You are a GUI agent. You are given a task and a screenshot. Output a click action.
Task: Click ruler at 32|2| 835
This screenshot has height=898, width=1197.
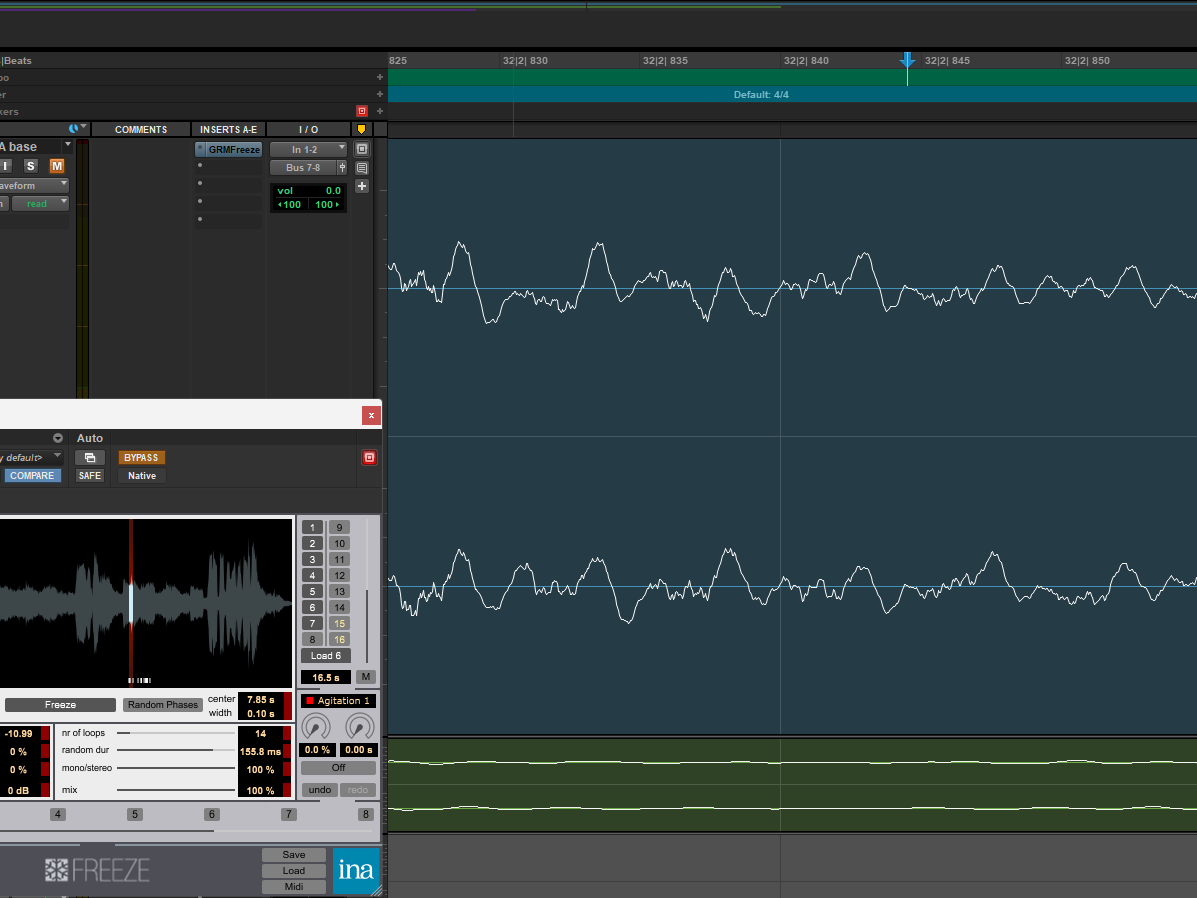pyautogui.click(x=665, y=60)
